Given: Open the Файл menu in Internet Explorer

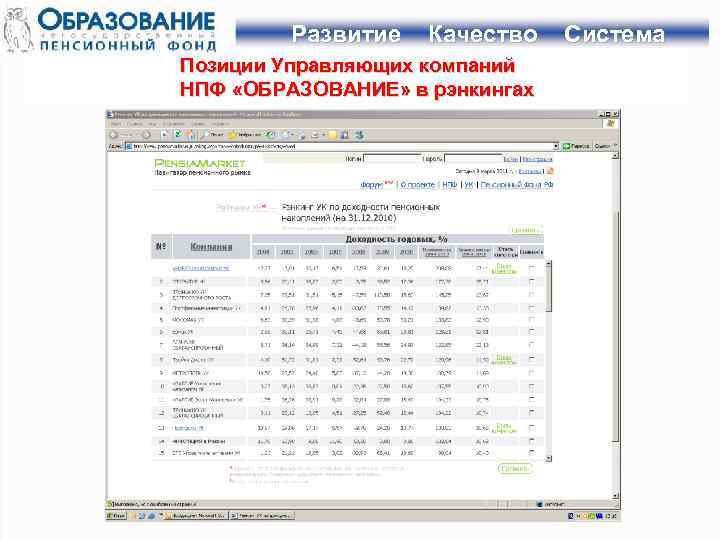Looking at the screenshot, I should [116, 124].
